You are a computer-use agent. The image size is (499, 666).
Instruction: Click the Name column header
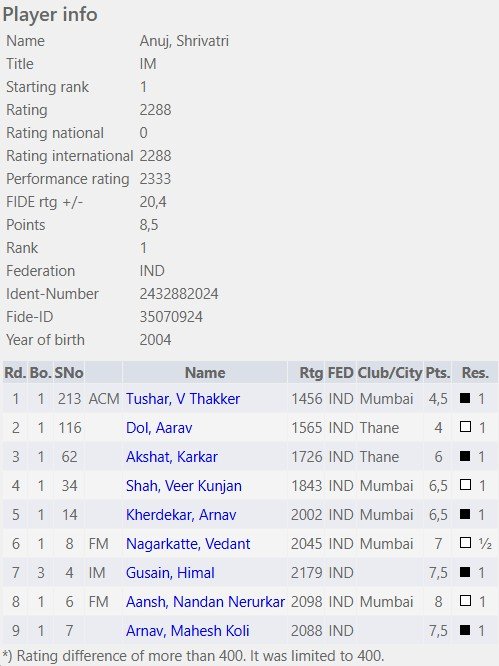205,373
